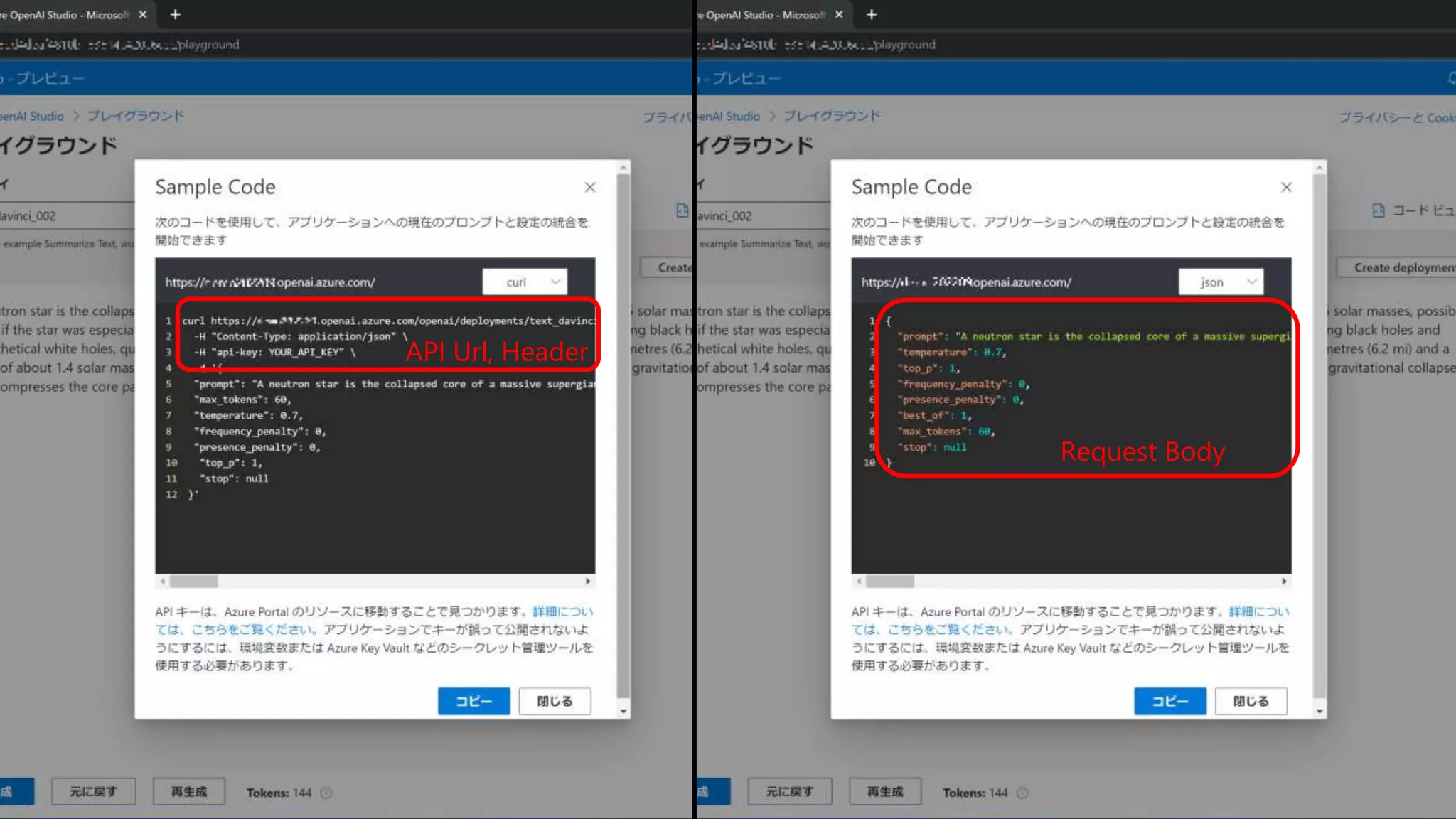Viewport: 1456px width, 819px height.
Task: Click 再生成 button in right window
Action: 885,791
